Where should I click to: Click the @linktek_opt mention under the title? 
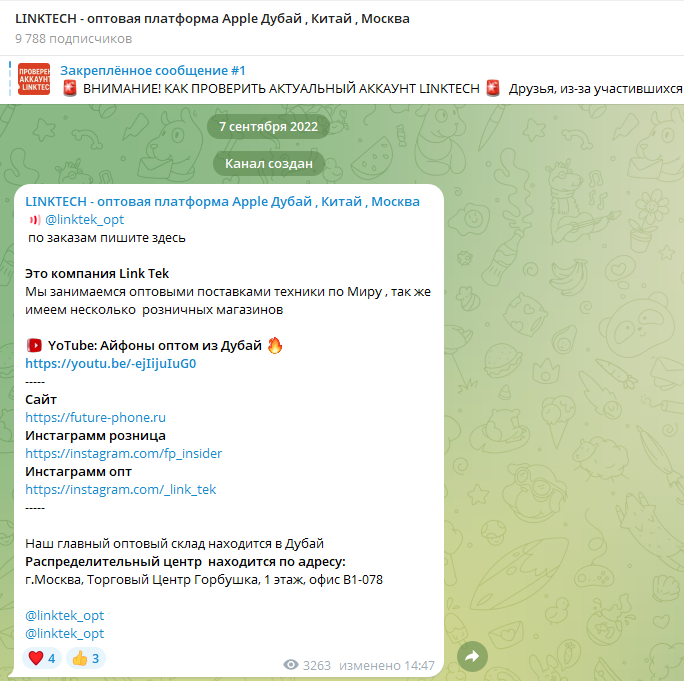(x=85, y=219)
